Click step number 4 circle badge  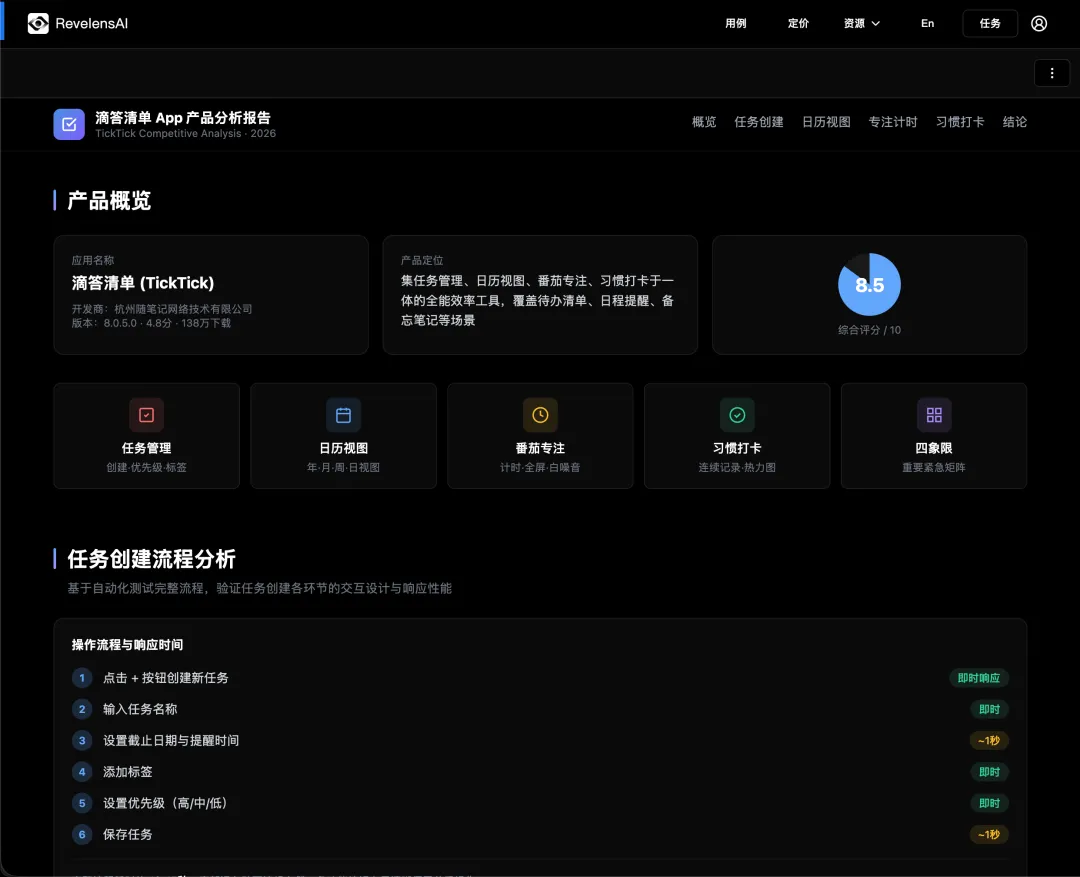click(x=82, y=772)
